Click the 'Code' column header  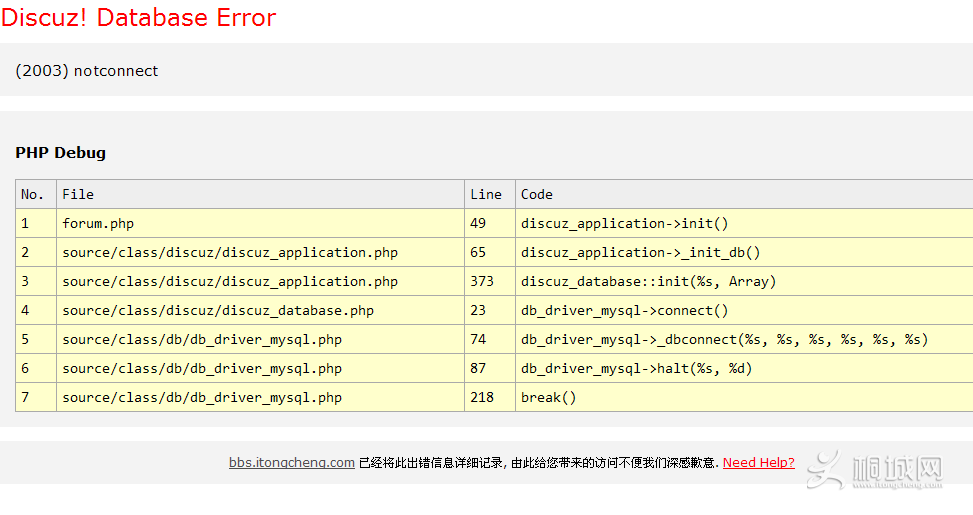coord(745,194)
